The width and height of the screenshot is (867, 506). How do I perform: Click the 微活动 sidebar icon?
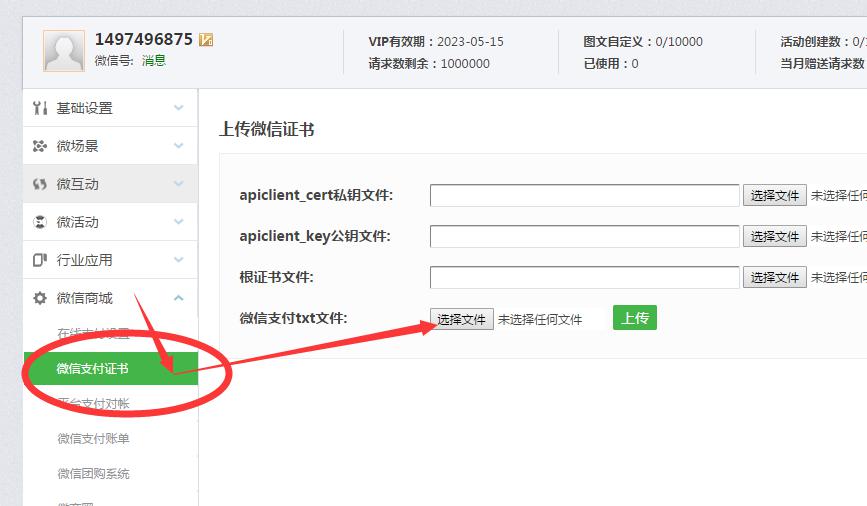40,222
